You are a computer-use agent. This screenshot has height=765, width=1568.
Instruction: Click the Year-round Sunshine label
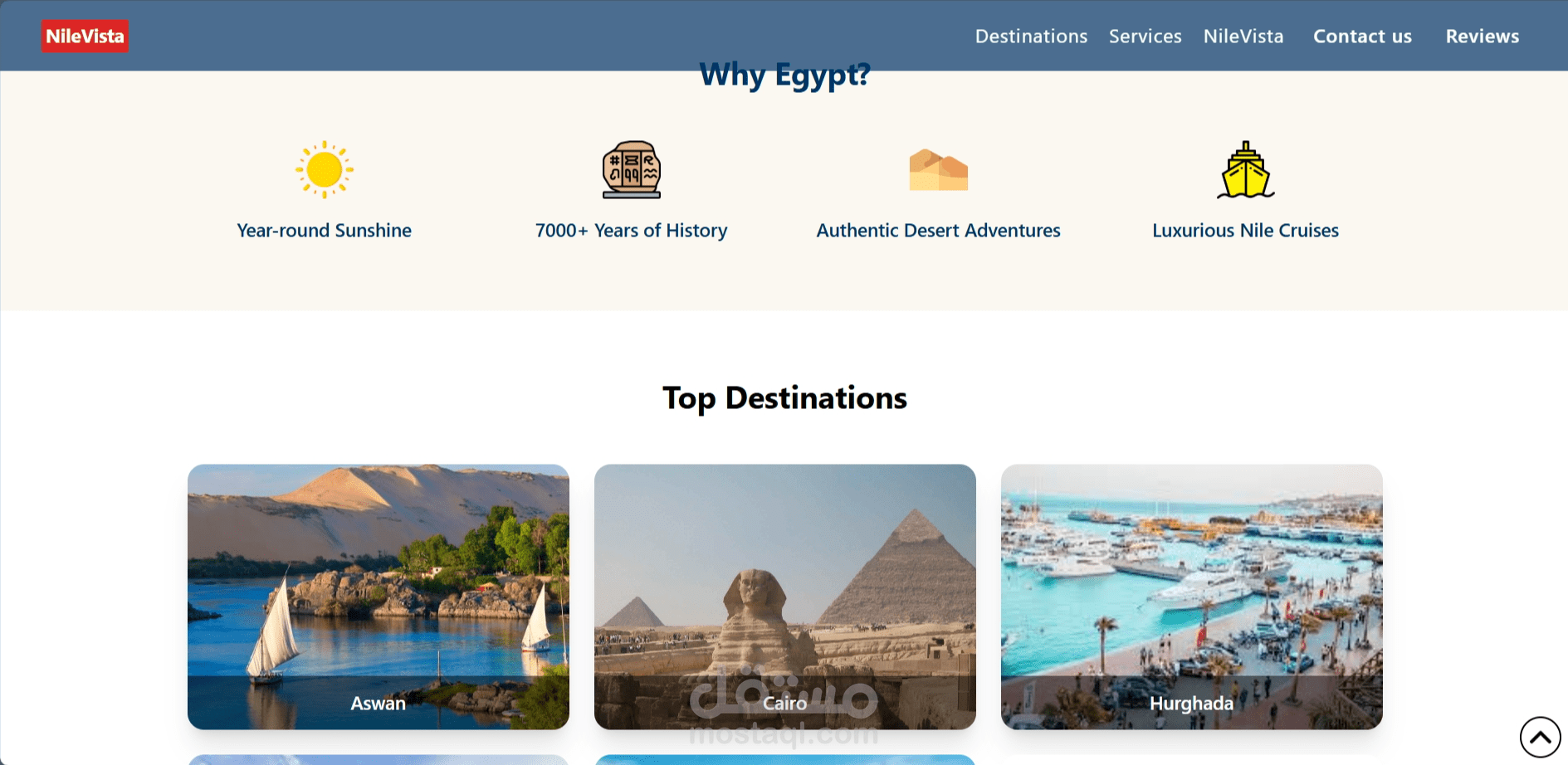(325, 231)
